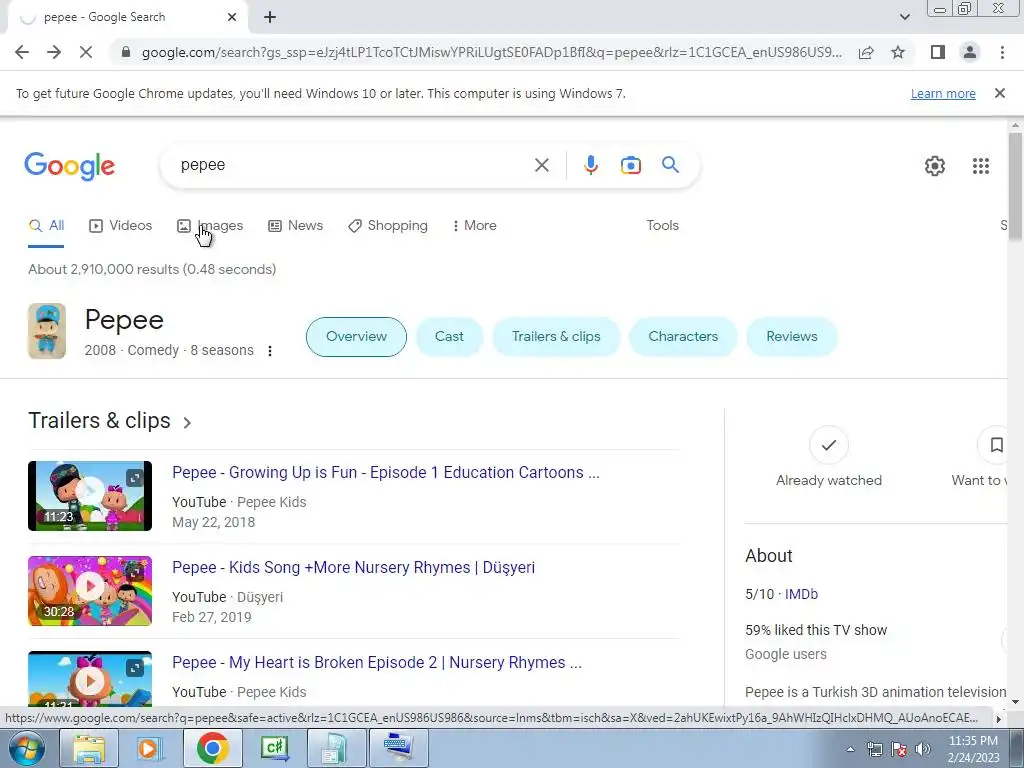
Task: Expand the More search options
Action: click(474, 226)
